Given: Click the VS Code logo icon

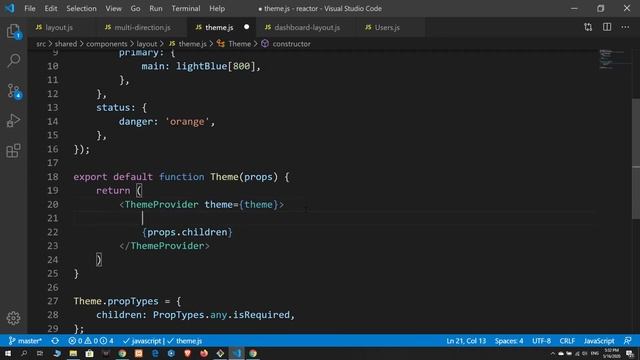Looking at the screenshot, I should pos(10,8).
